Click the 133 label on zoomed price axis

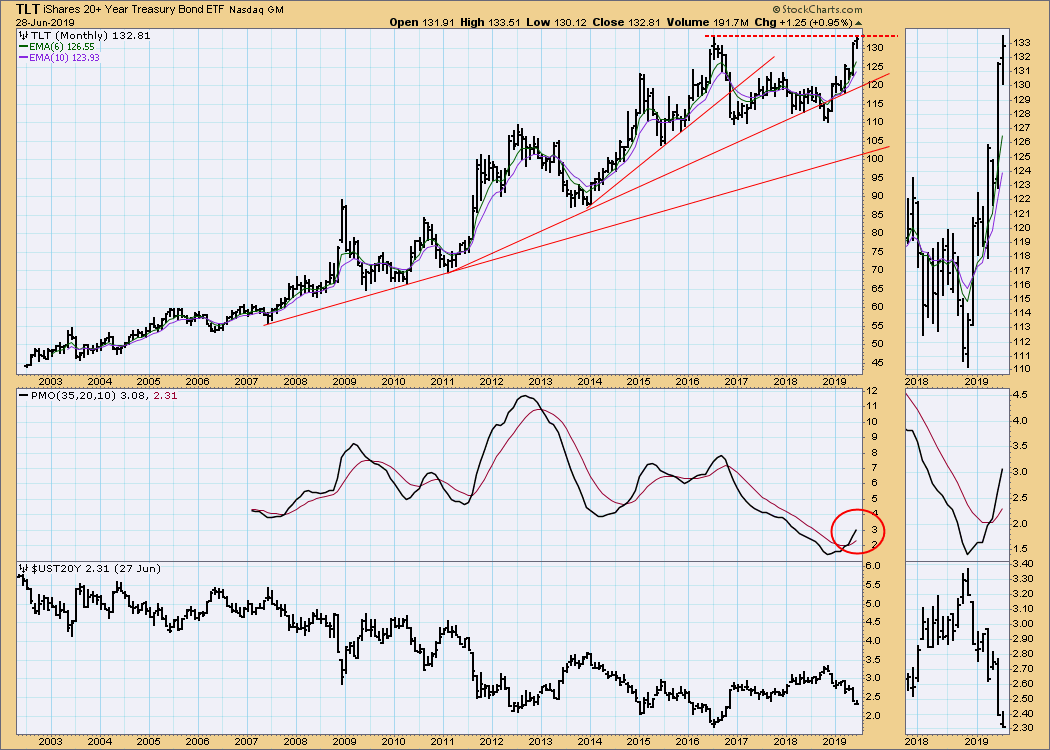[x=1022, y=42]
